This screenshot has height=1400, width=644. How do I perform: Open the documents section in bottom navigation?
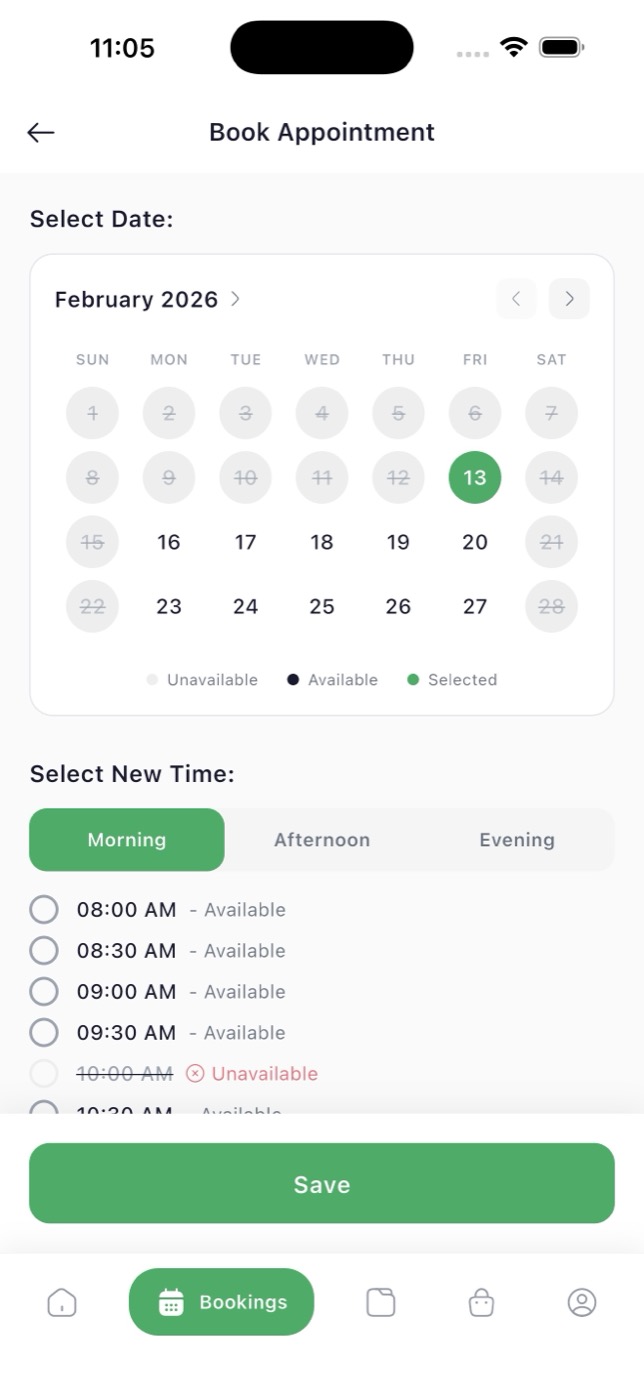pos(381,1302)
